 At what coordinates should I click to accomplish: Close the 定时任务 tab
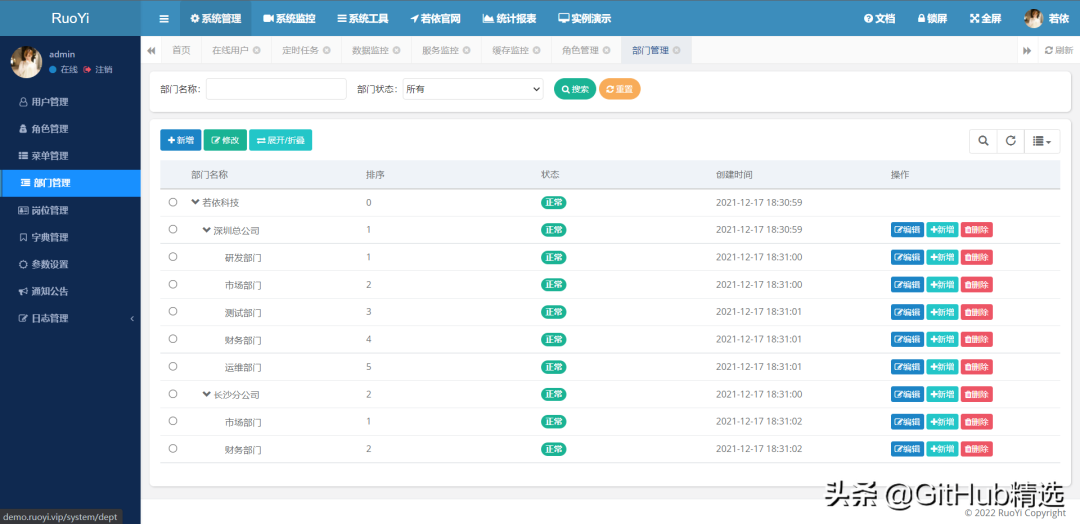(x=326, y=50)
